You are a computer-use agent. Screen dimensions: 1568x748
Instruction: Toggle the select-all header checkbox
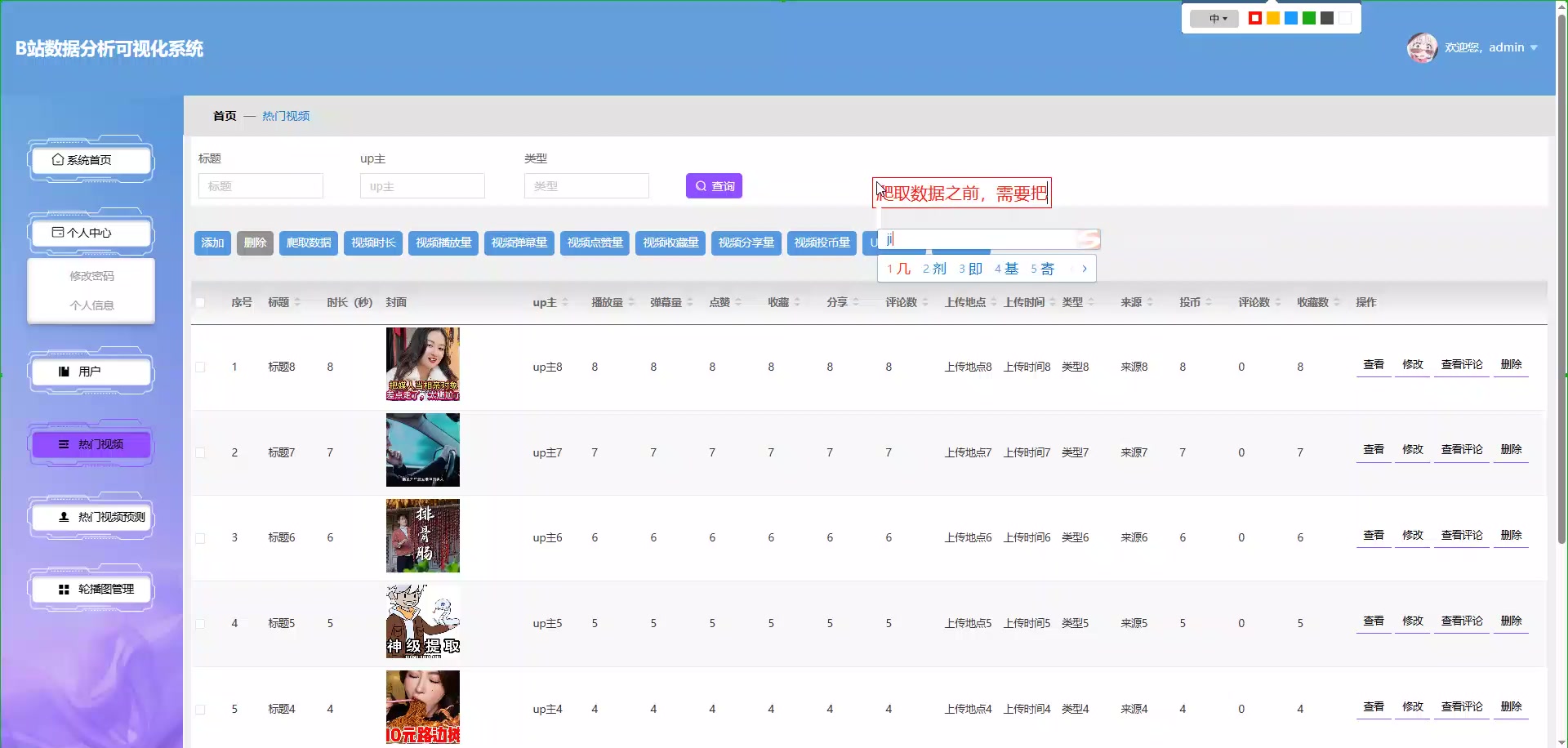[200, 303]
